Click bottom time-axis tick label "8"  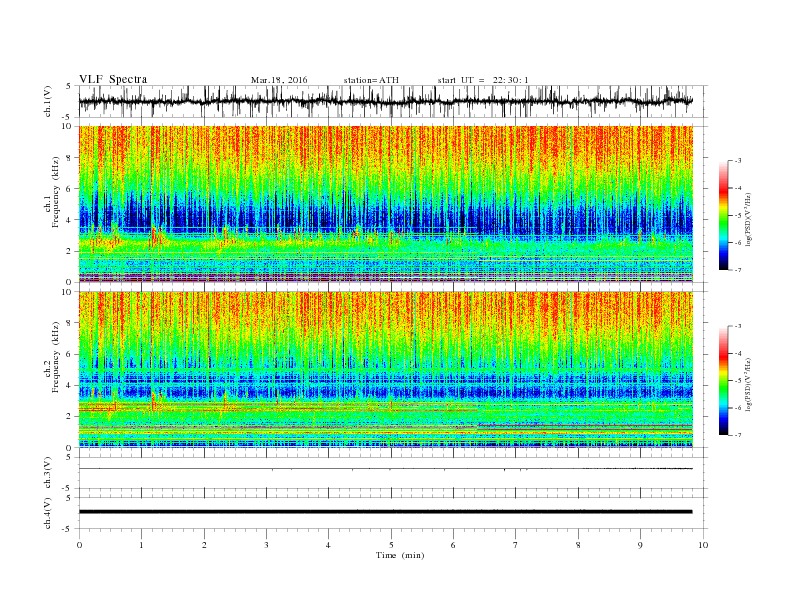tap(578, 545)
